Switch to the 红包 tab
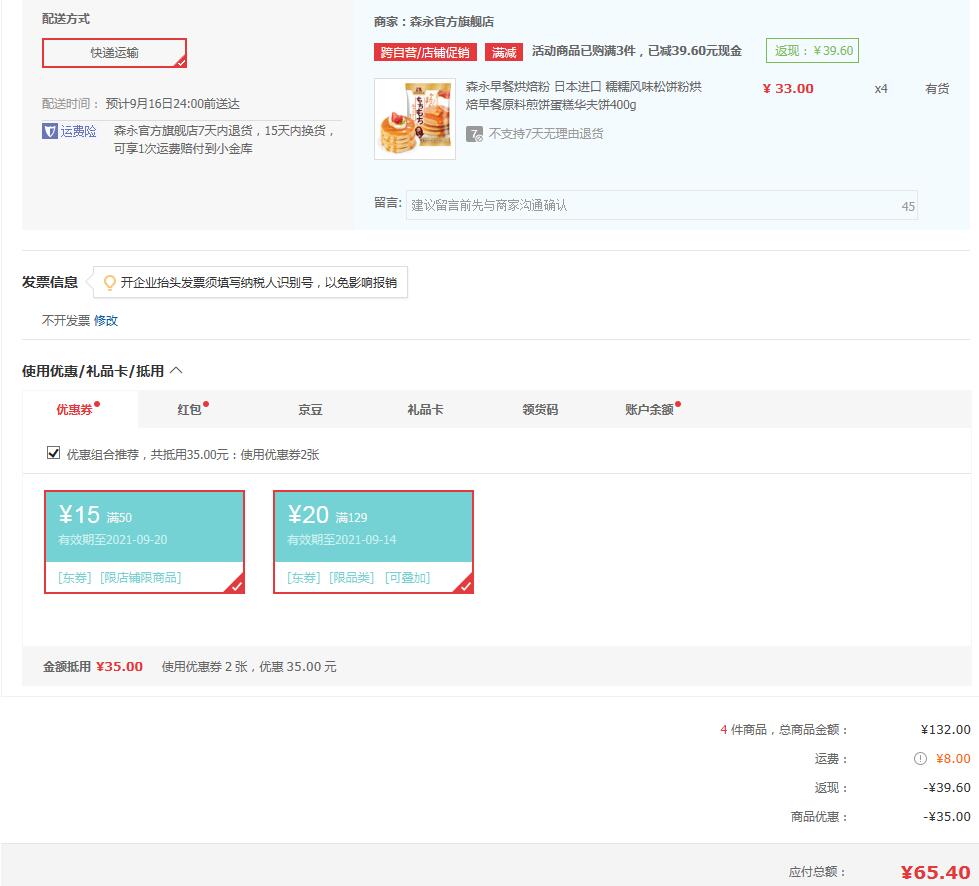 189,410
